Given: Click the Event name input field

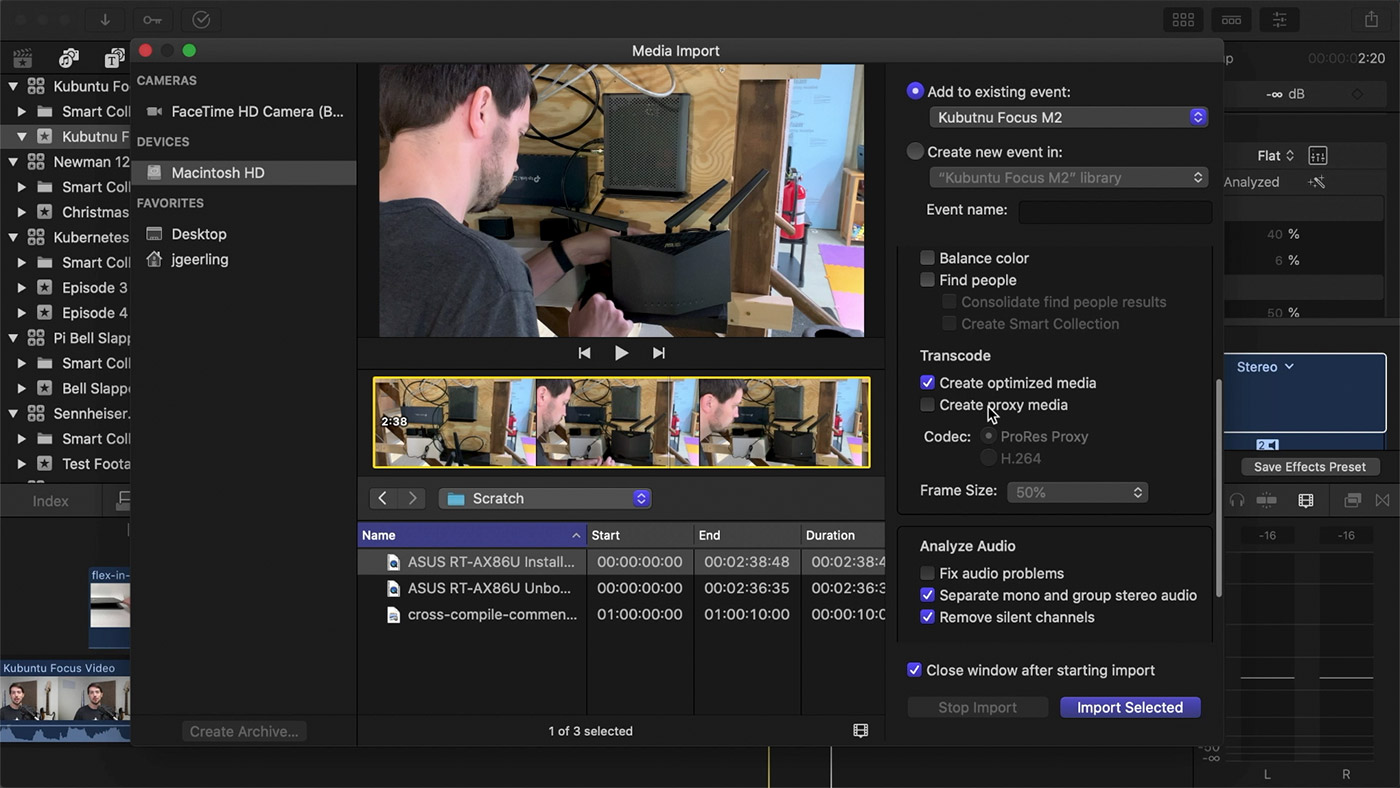Looking at the screenshot, I should 1115,211.
